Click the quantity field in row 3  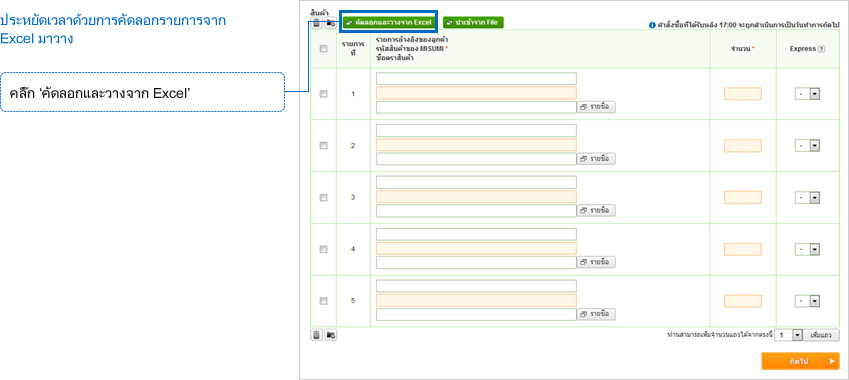point(743,197)
